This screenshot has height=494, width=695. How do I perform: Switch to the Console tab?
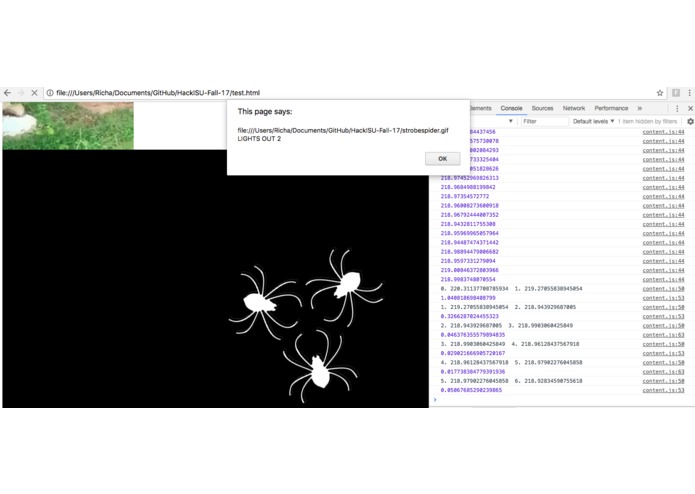[511, 108]
